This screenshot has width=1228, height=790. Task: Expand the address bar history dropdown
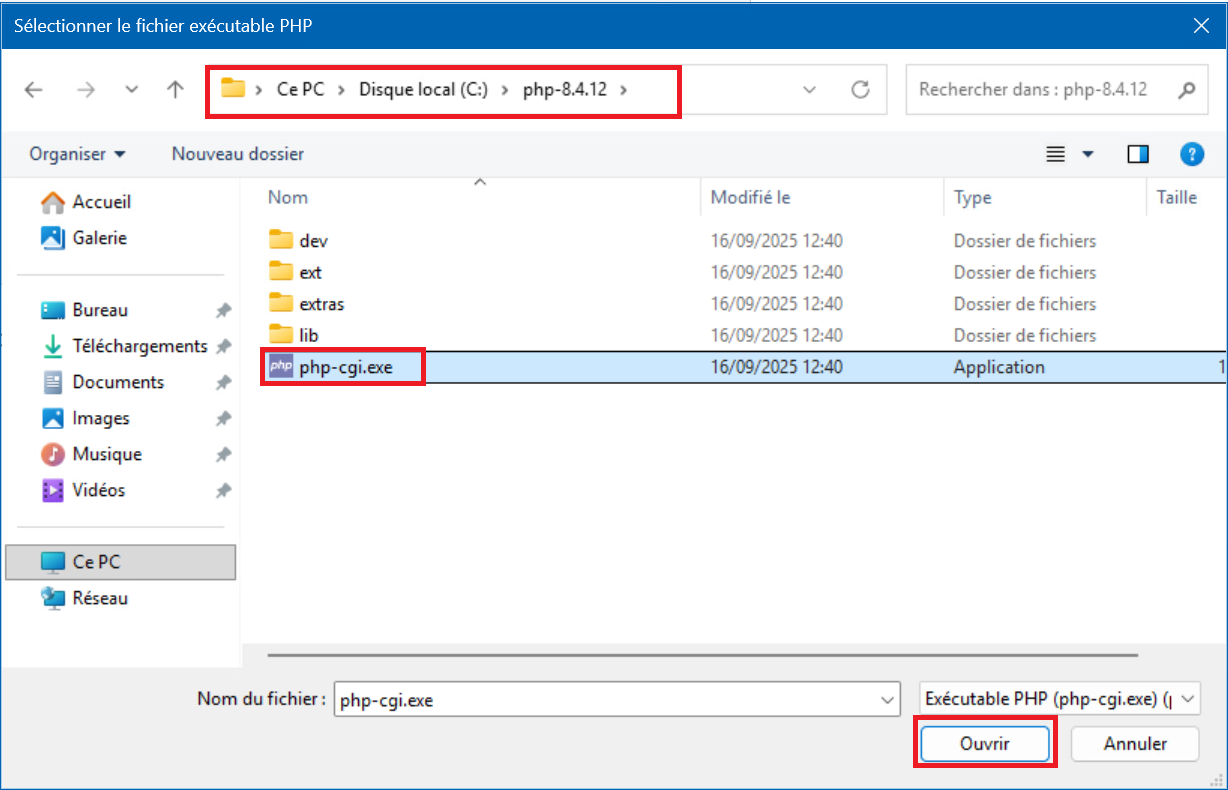tap(810, 90)
